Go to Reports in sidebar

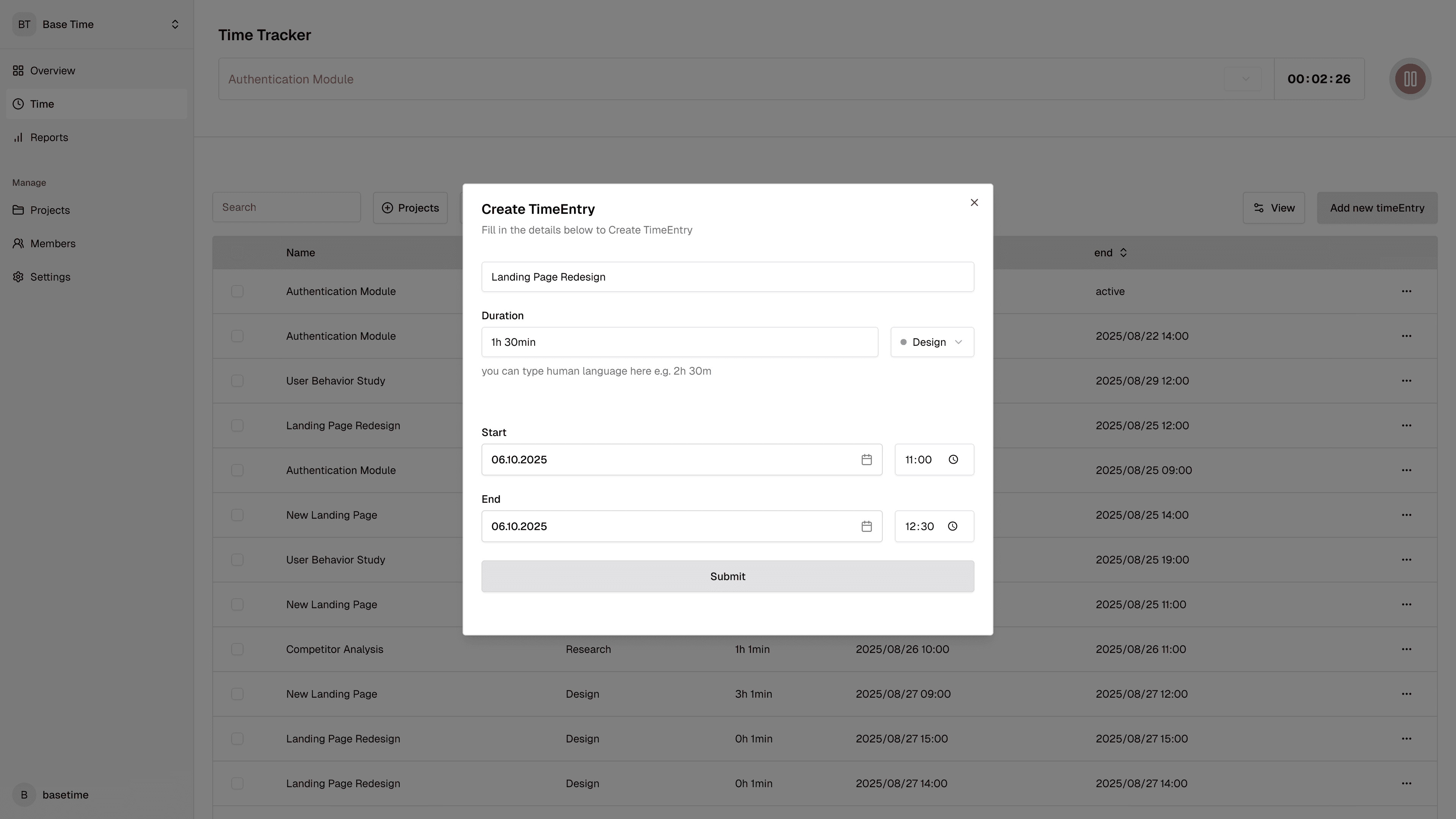tap(49, 137)
